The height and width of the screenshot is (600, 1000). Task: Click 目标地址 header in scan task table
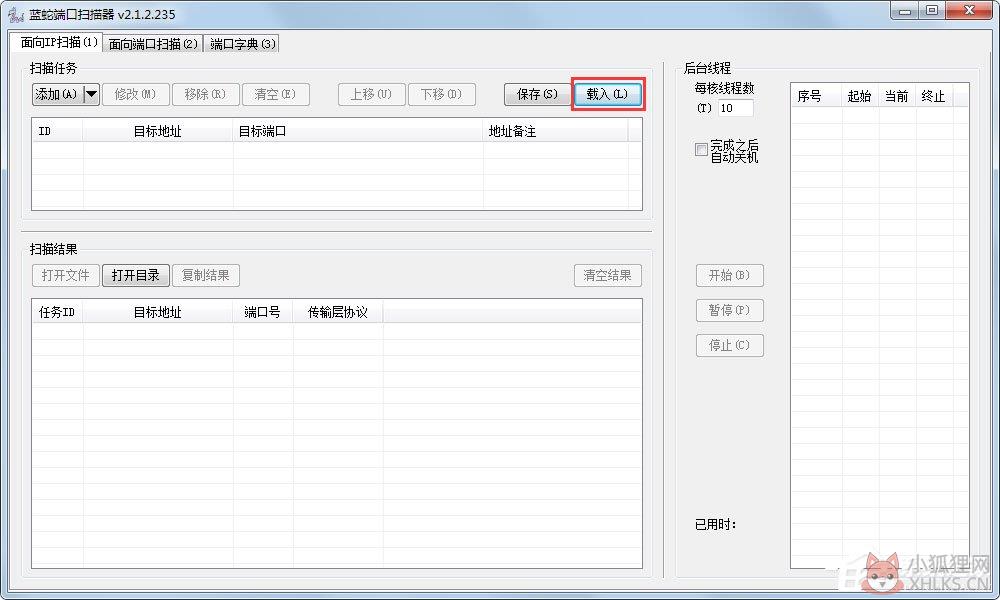(158, 131)
